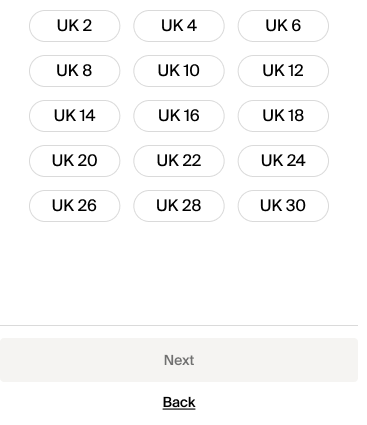Choose the UK 10 size
The width and height of the screenshot is (367, 425).
pyautogui.click(x=179, y=71)
